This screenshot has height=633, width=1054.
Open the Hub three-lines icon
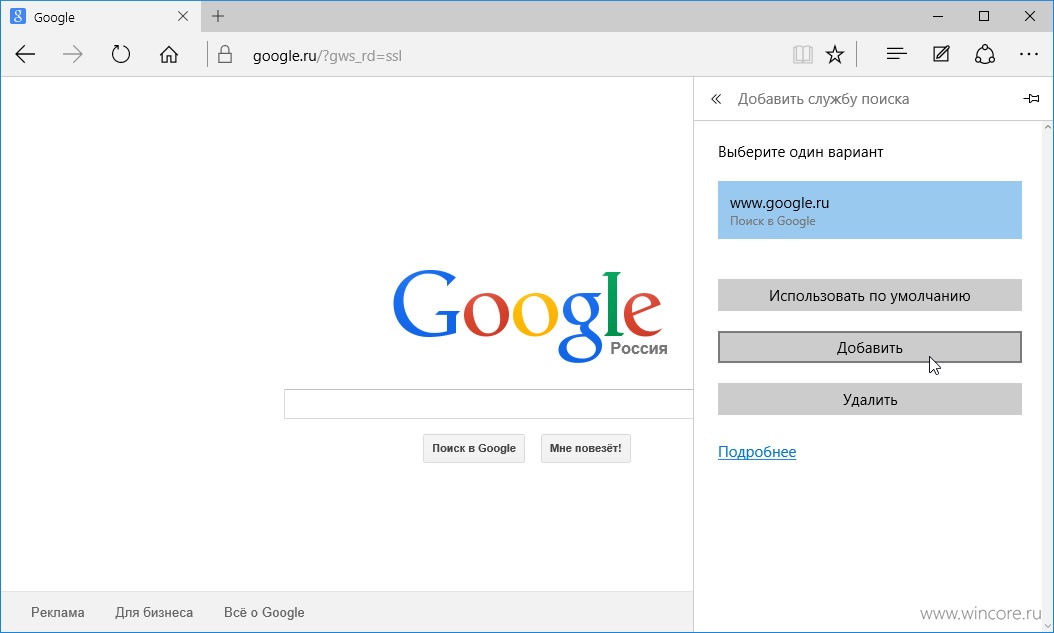pos(897,54)
